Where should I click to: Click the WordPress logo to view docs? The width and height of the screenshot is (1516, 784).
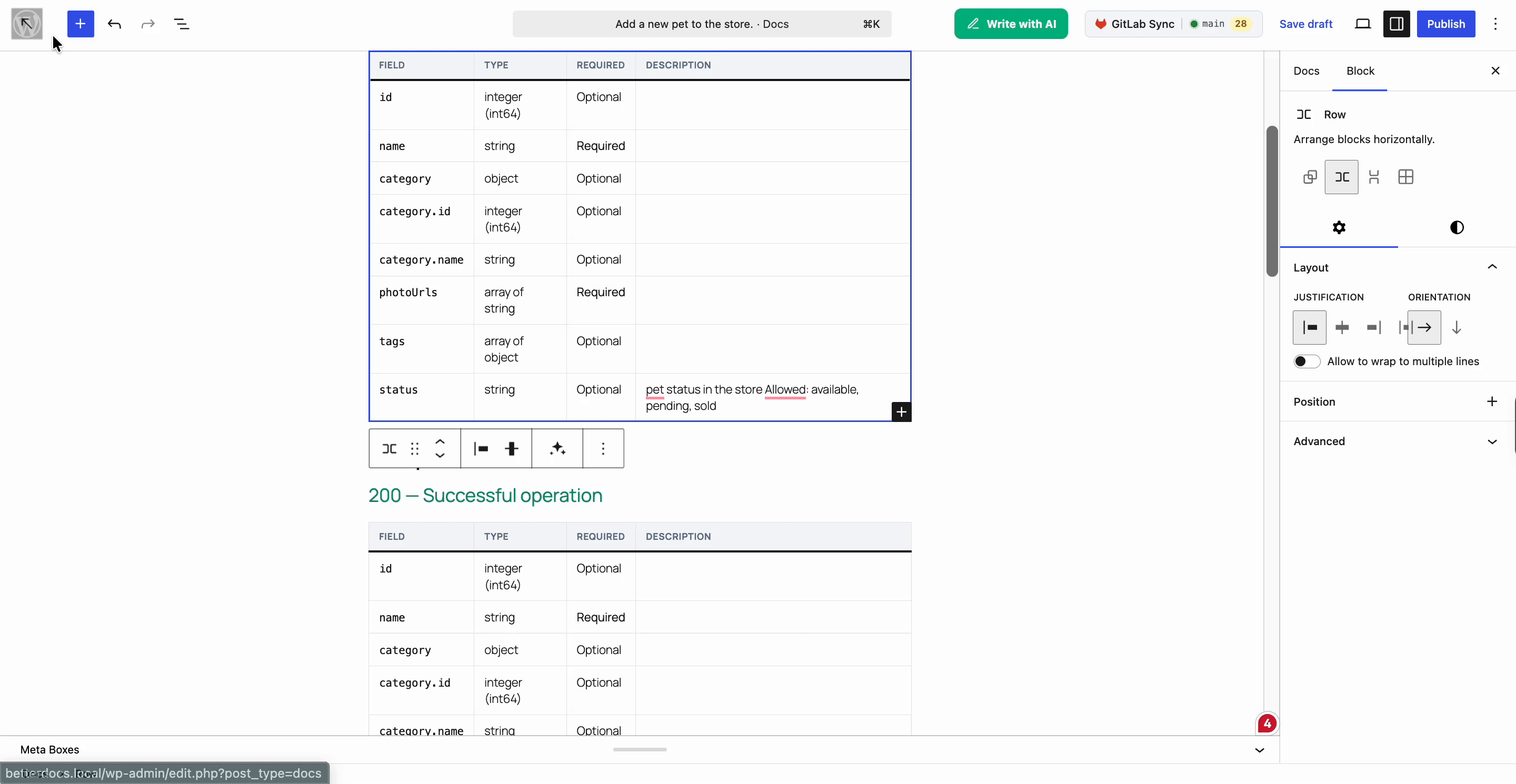[27, 24]
